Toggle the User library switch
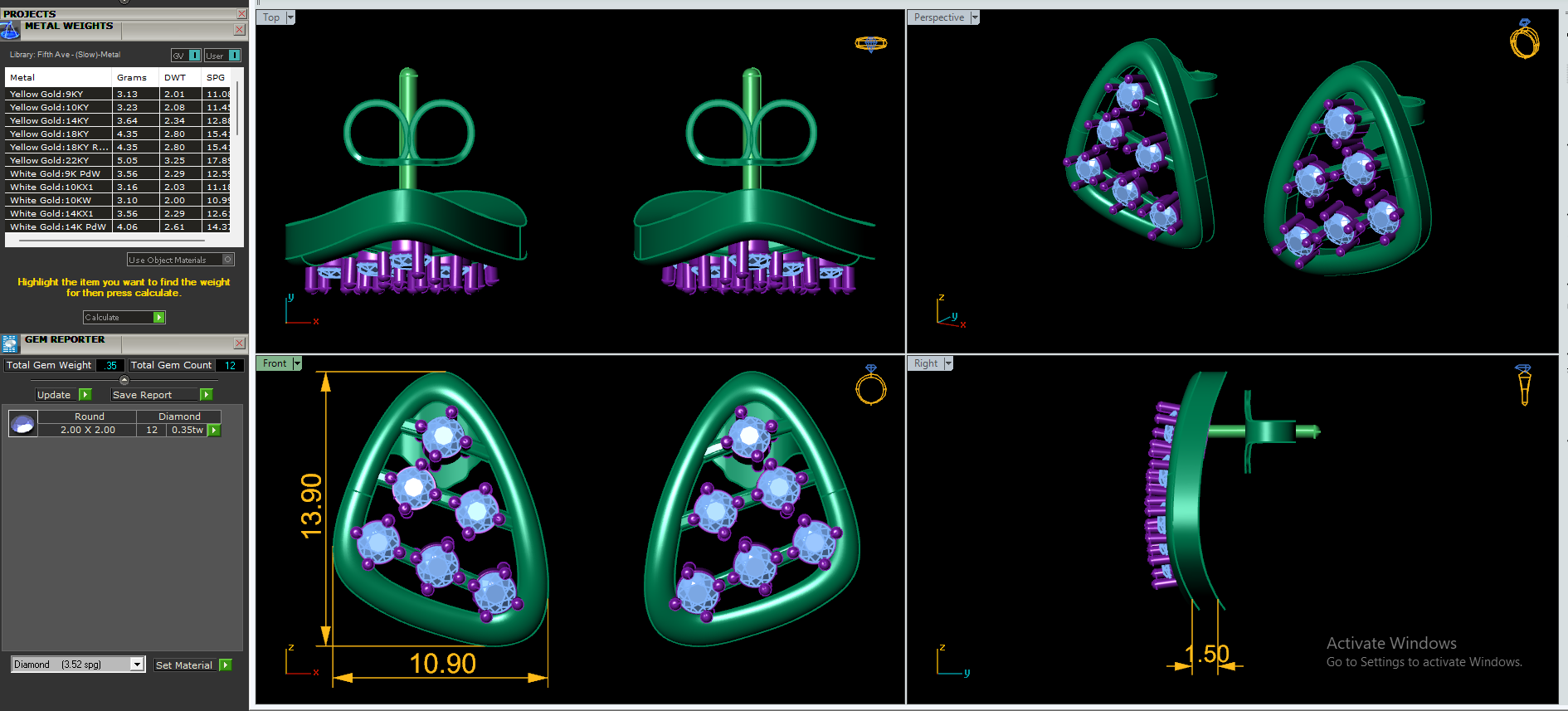Image resolution: width=1568 pixels, height=711 pixels. click(x=222, y=56)
